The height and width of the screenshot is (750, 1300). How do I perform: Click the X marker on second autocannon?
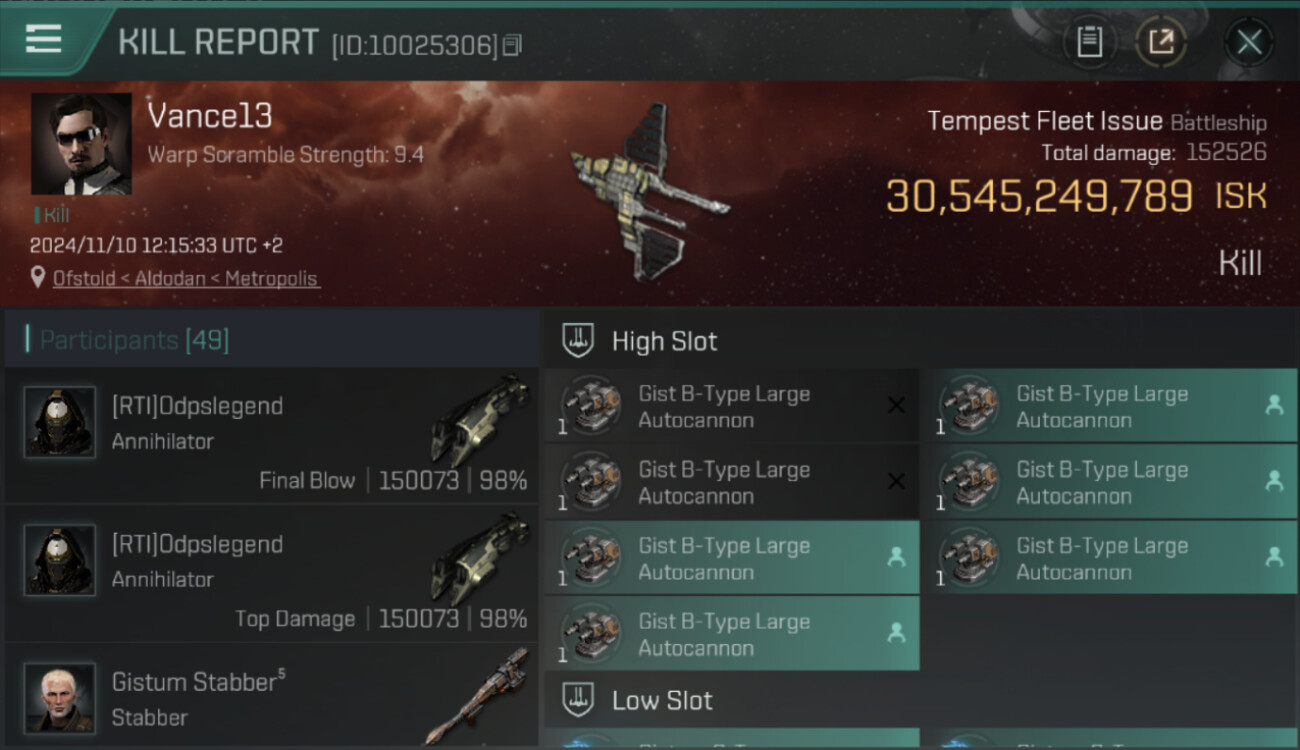(x=896, y=482)
